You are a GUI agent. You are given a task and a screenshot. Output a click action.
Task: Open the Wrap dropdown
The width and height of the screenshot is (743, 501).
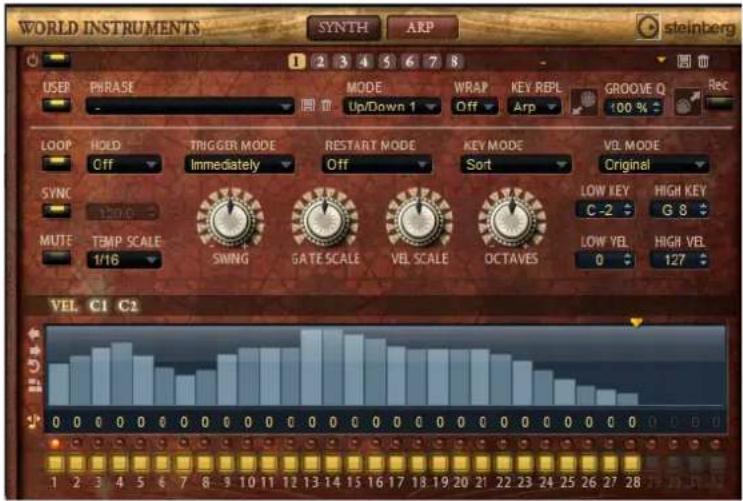474,107
